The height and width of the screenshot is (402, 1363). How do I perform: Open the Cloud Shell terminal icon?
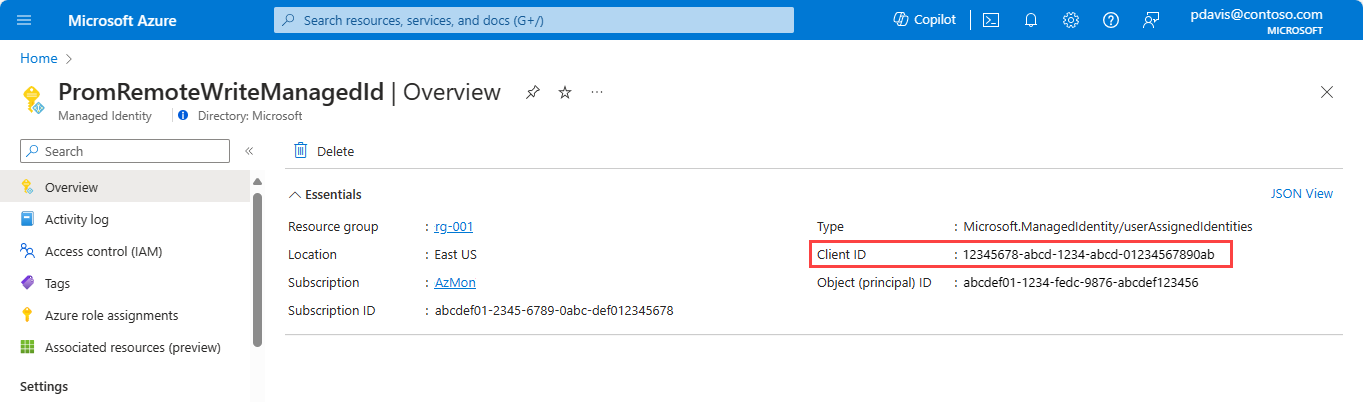tap(991, 20)
